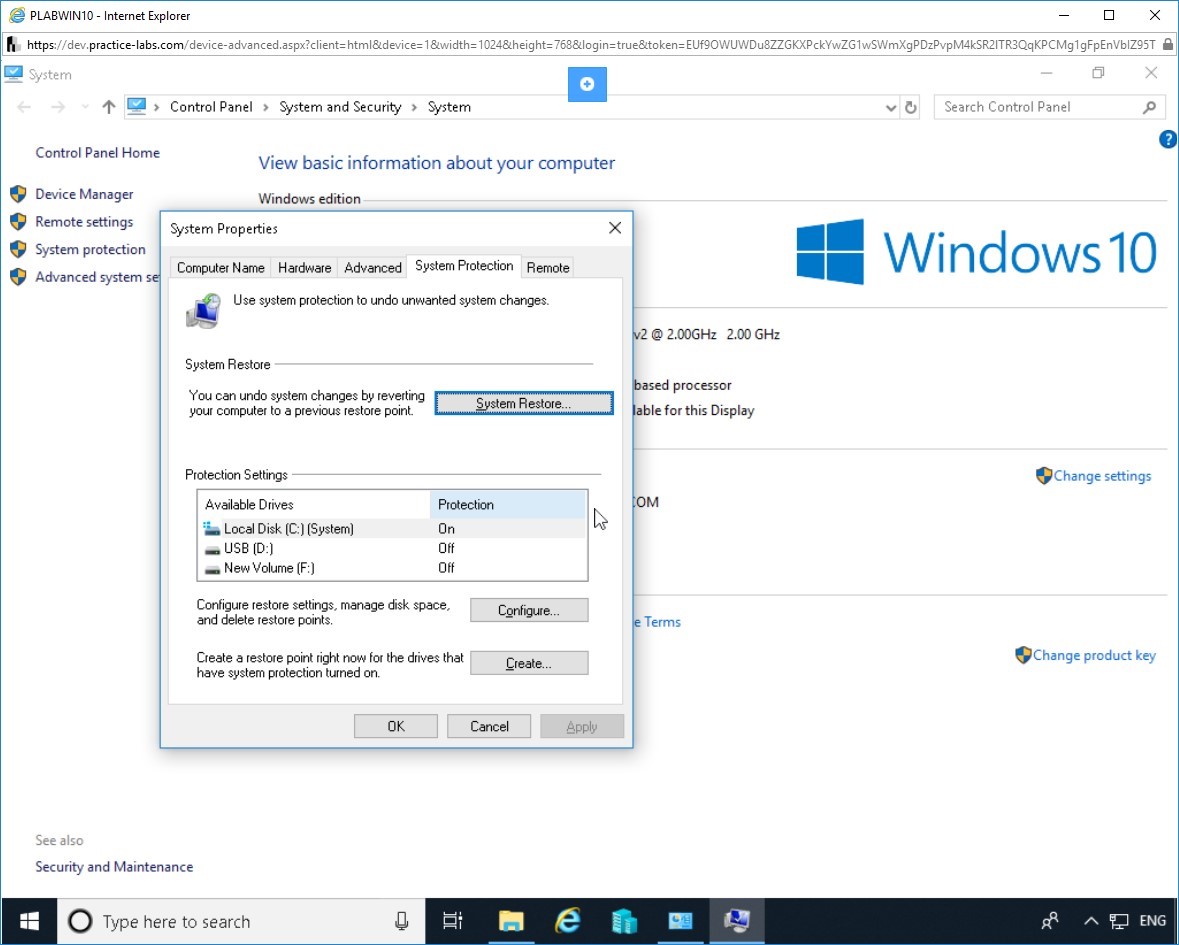Click the Create restore point button
The height and width of the screenshot is (945, 1179).
(x=529, y=663)
